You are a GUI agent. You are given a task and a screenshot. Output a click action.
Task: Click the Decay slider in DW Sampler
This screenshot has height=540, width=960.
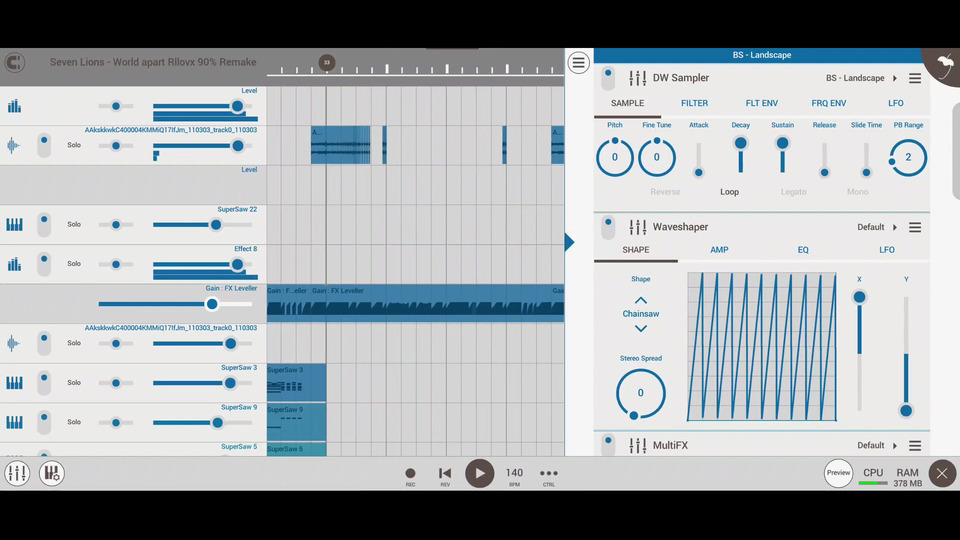coord(740,157)
